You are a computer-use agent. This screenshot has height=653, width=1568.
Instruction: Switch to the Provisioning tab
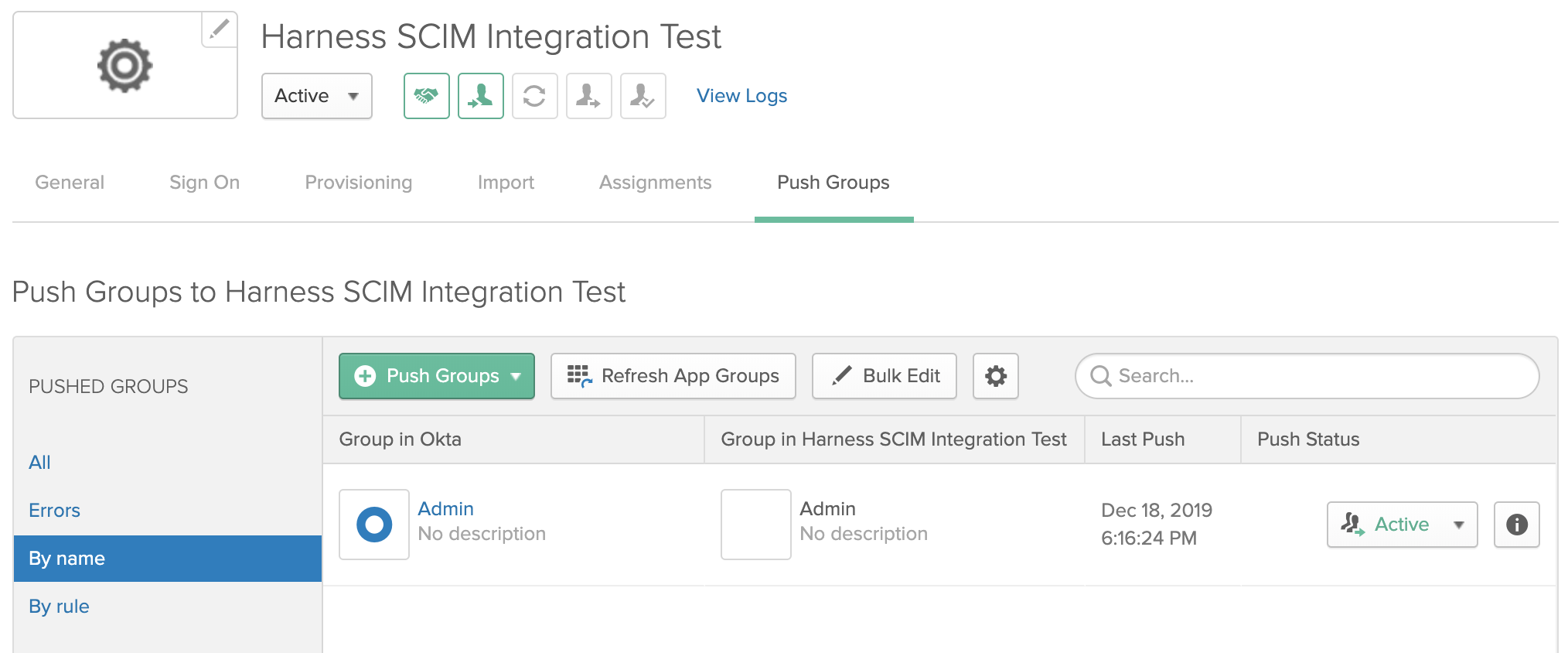point(358,183)
